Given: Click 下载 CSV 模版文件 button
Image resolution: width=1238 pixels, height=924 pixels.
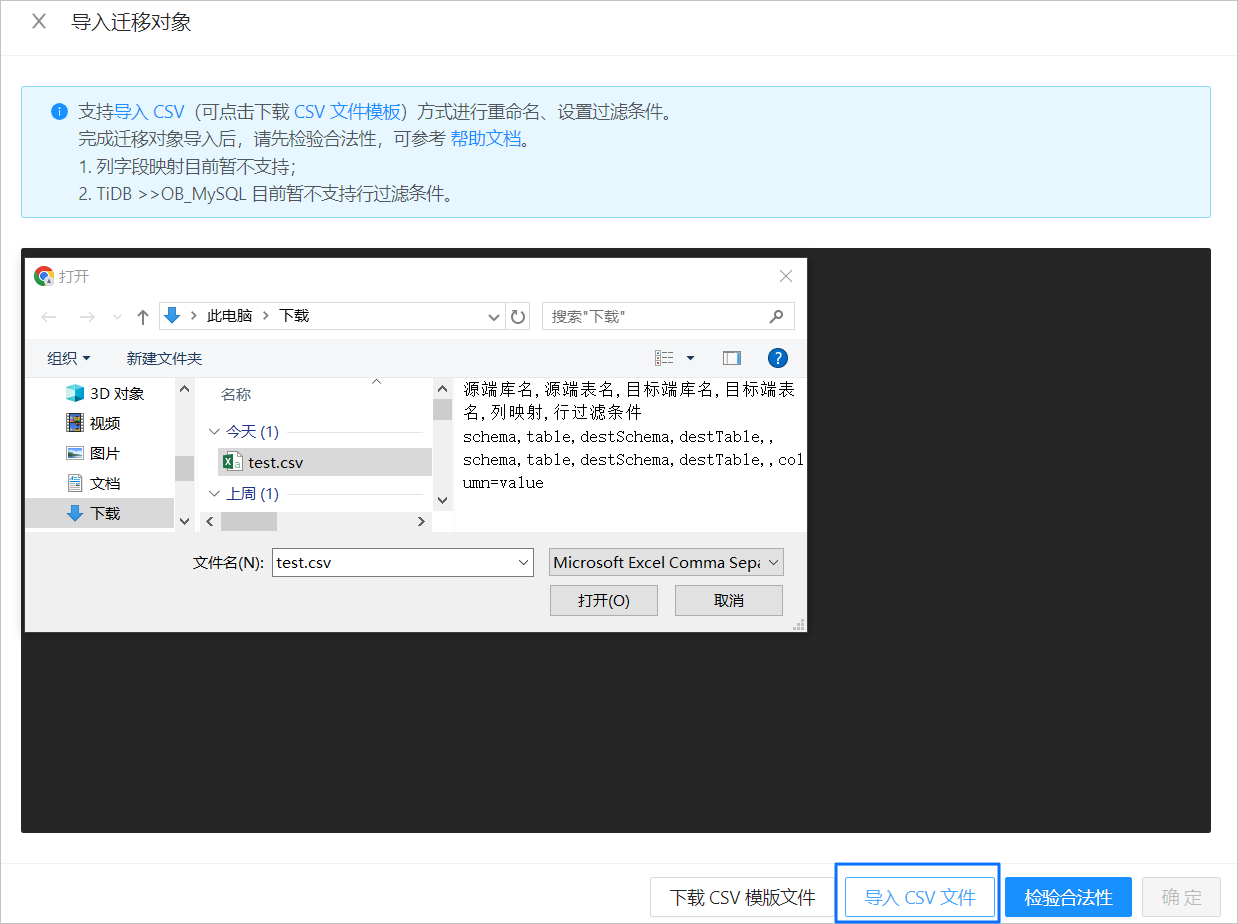Looking at the screenshot, I should (742, 897).
